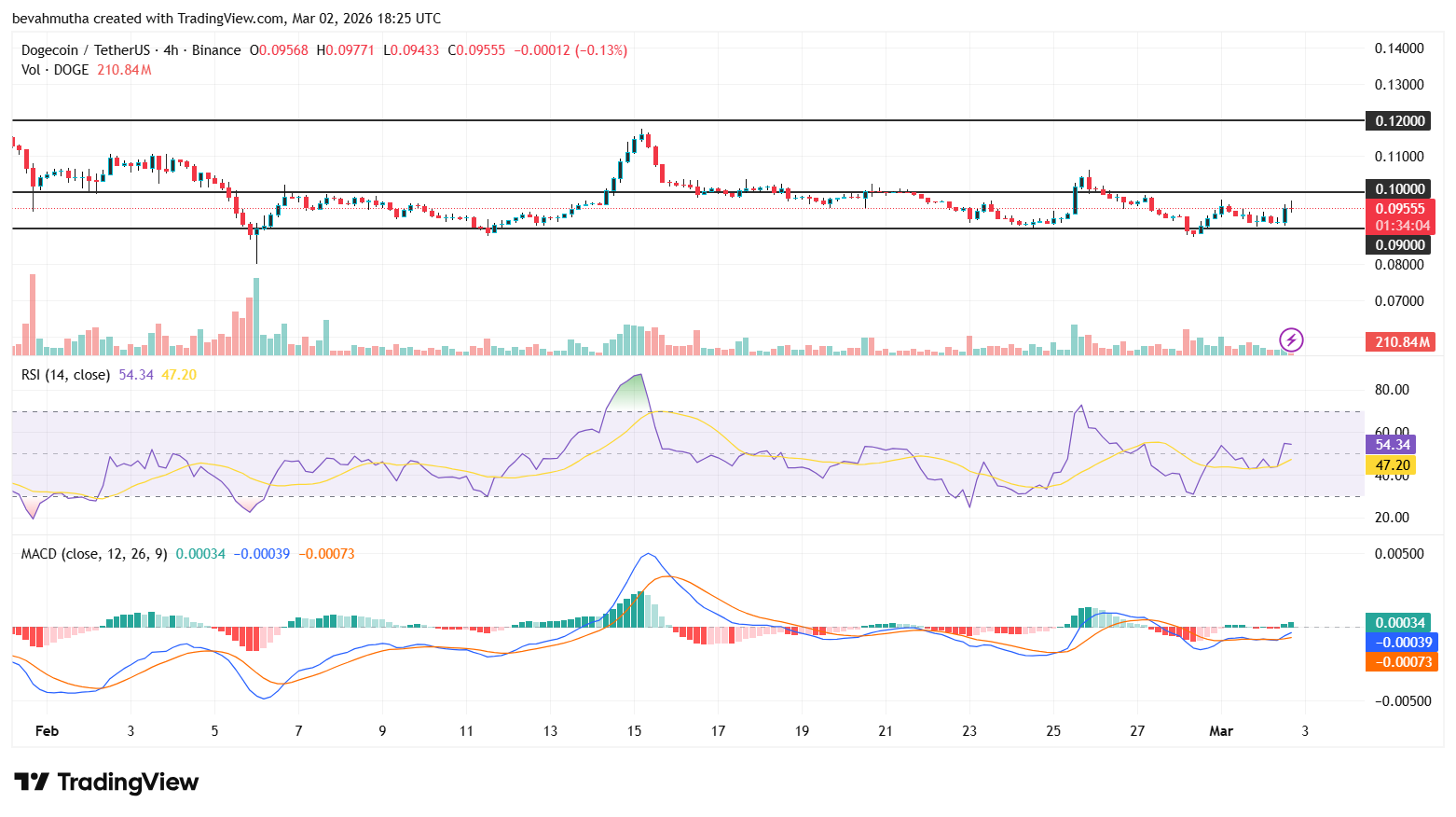Click the 0.12000 resistance price label
This screenshot has height=817, width=1456.
pyautogui.click(x=1399, y=120)
